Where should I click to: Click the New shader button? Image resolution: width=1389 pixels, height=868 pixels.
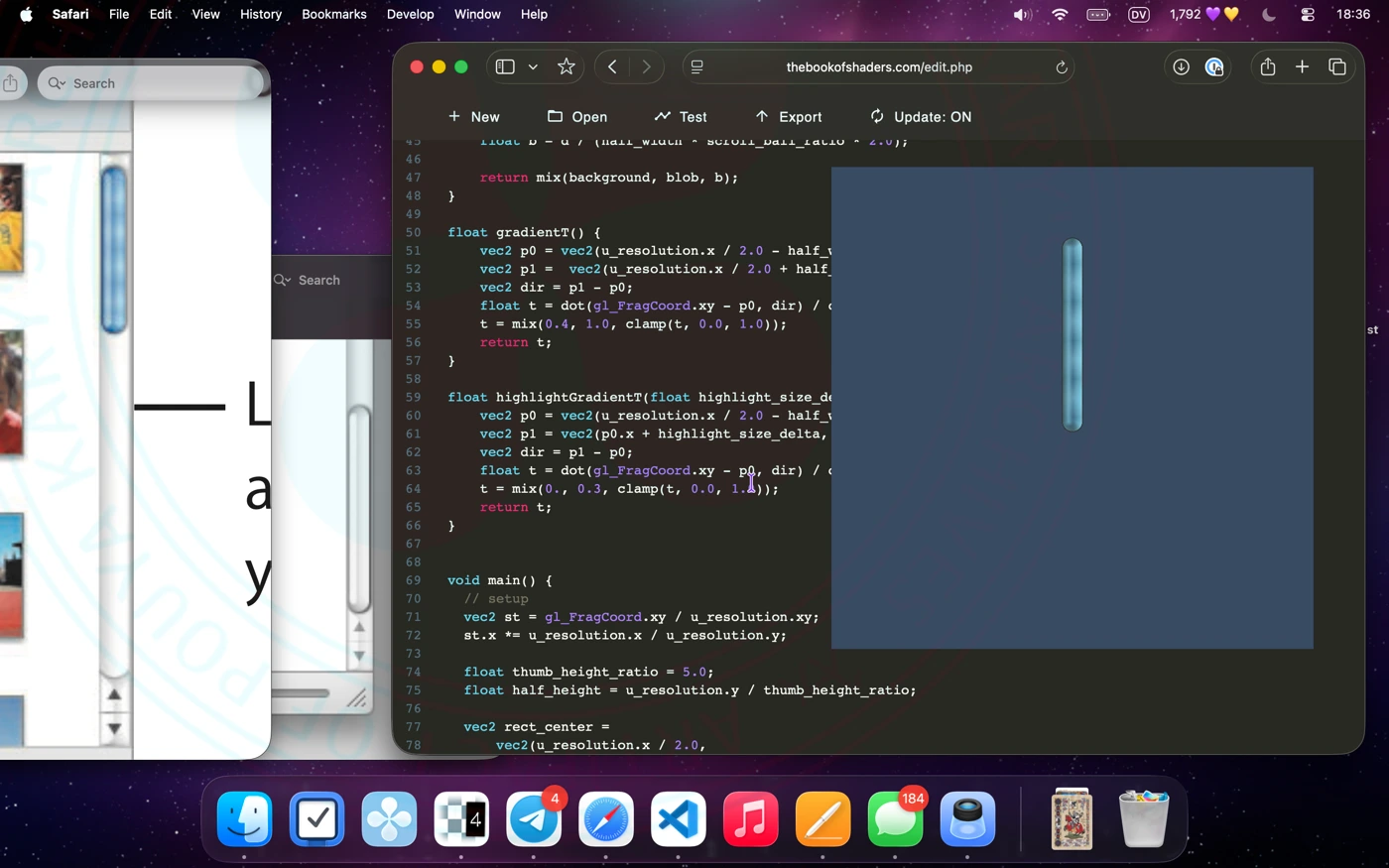473,117
